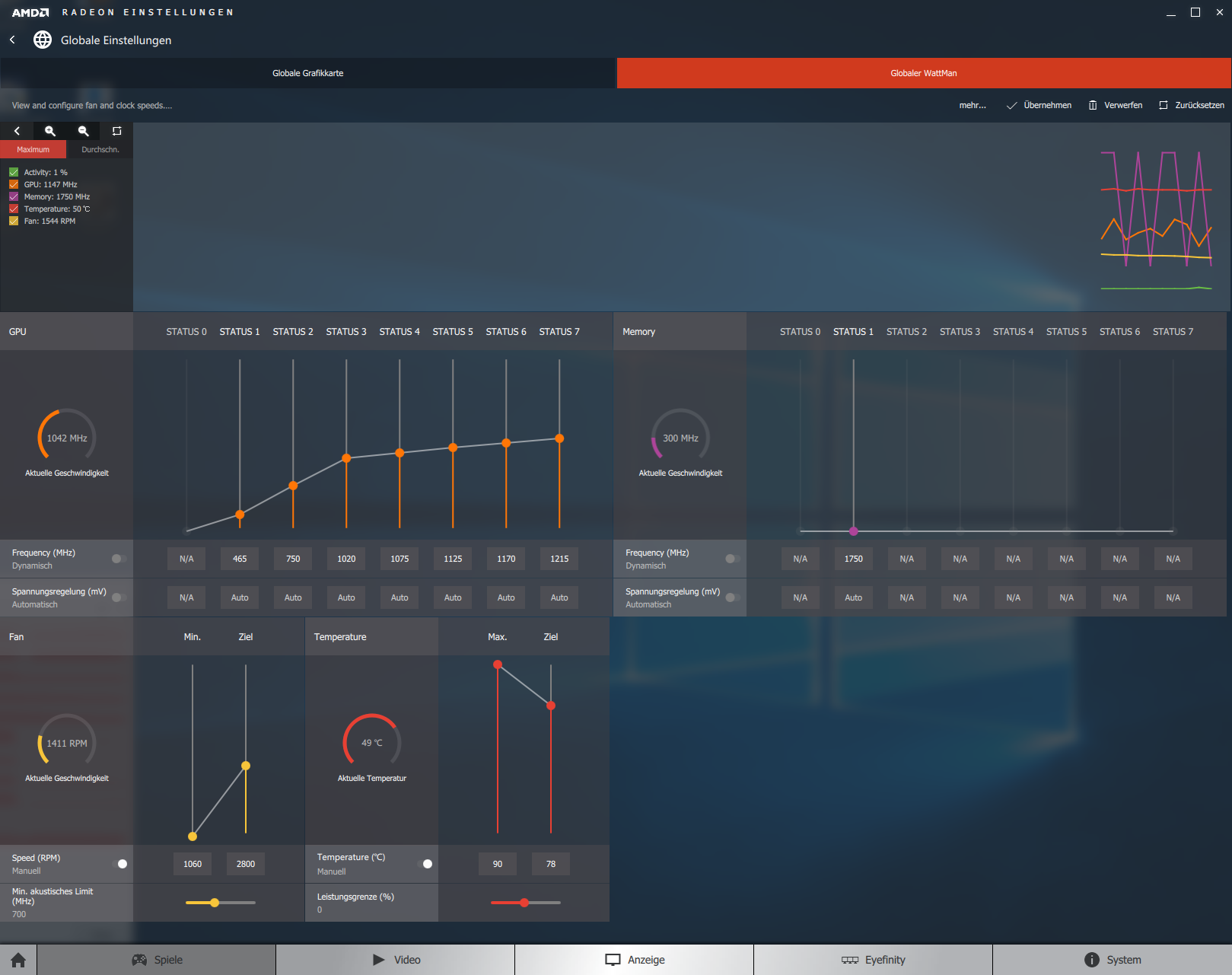
Task: Open the Video tab
Action: 396,960
